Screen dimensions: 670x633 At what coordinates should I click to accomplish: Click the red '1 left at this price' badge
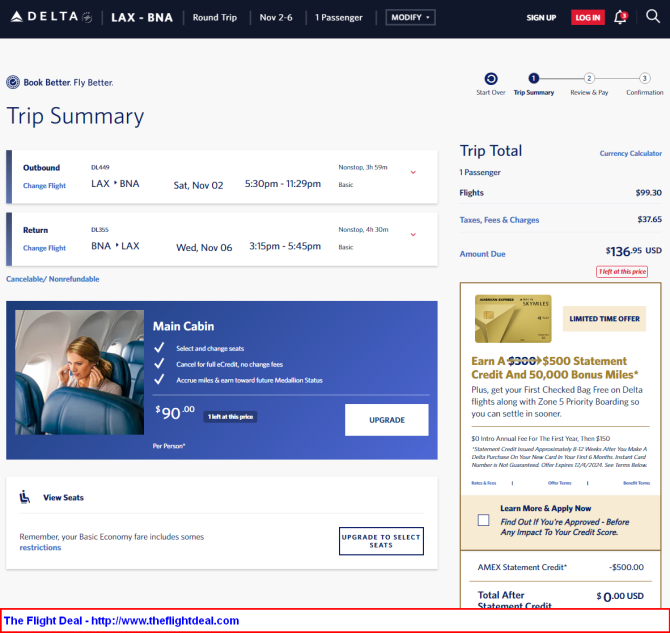click(x=622, y=271)
